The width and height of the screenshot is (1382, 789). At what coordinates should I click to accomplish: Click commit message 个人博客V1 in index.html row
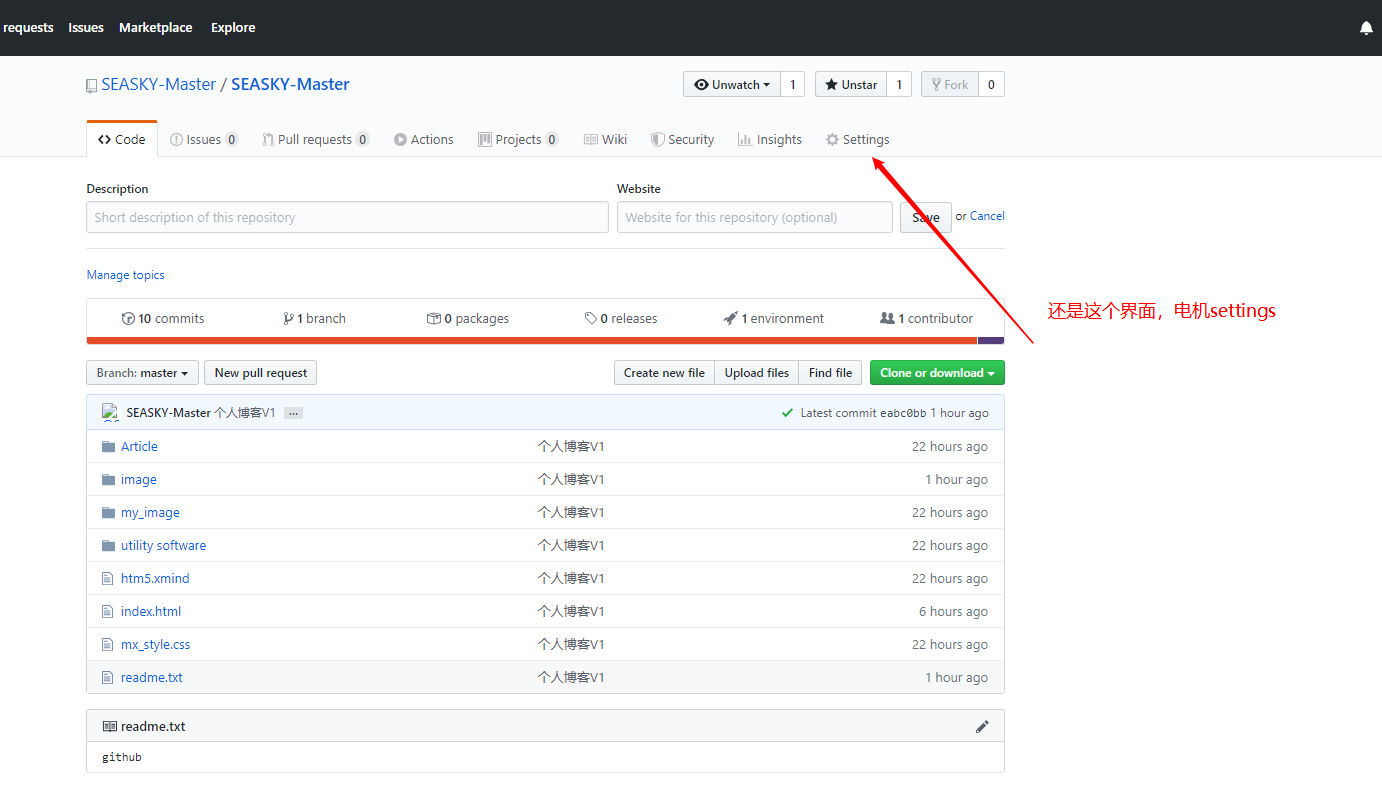pyautogui.click(x=571, y=612)
